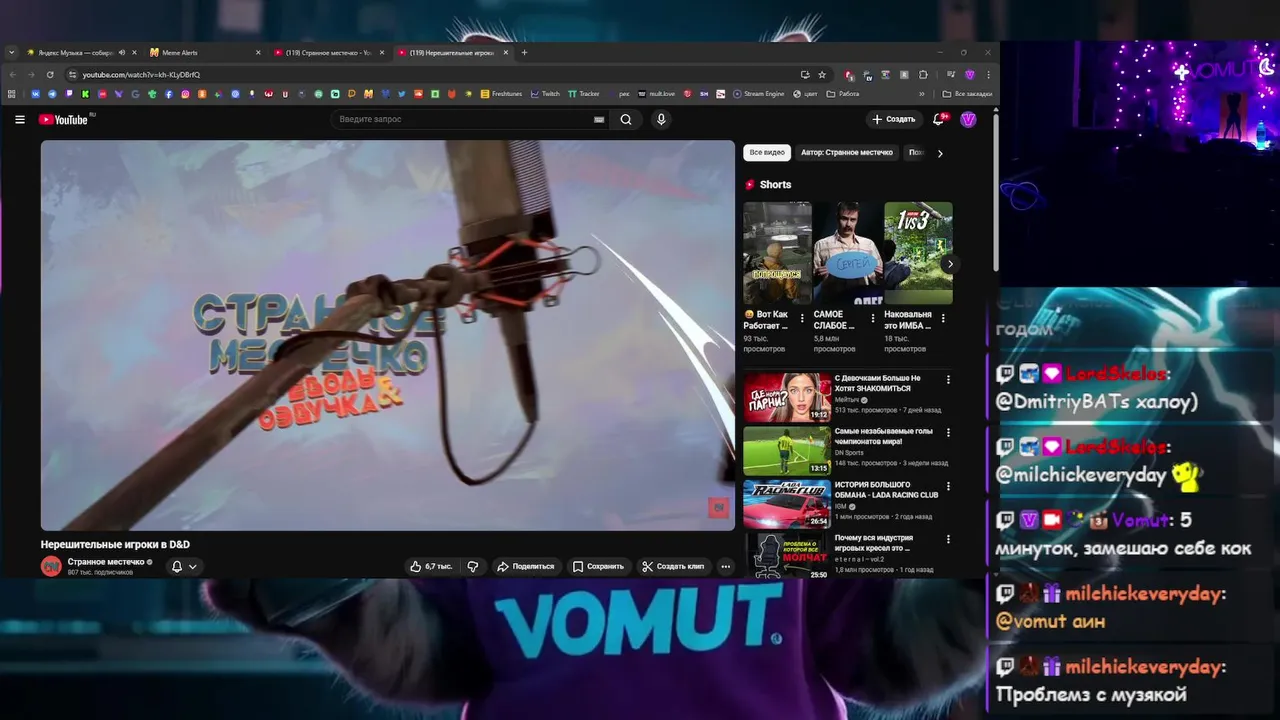Open the САМОЕ СЛАБОЕ short
Screen dimensions: 1280x720
point(847,253)
